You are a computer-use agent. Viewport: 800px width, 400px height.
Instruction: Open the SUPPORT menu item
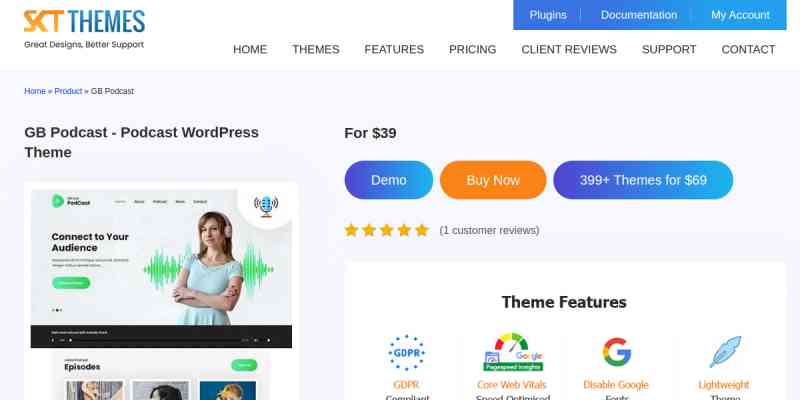pyautogui.click(x=669, y=49)
